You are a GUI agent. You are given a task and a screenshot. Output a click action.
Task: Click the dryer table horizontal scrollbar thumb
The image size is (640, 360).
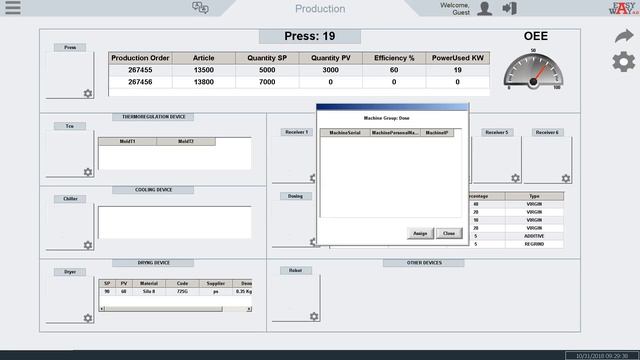pos(164,309)
